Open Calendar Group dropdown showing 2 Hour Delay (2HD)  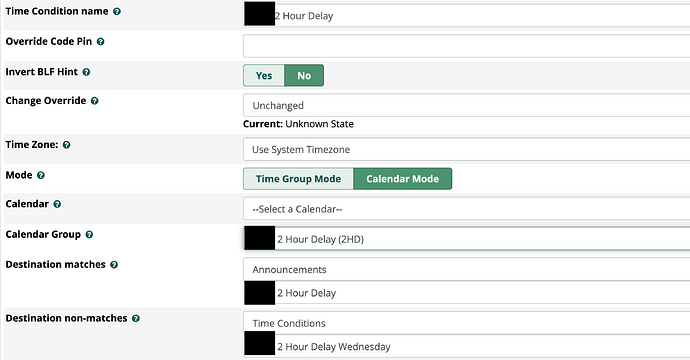(466, 239)
